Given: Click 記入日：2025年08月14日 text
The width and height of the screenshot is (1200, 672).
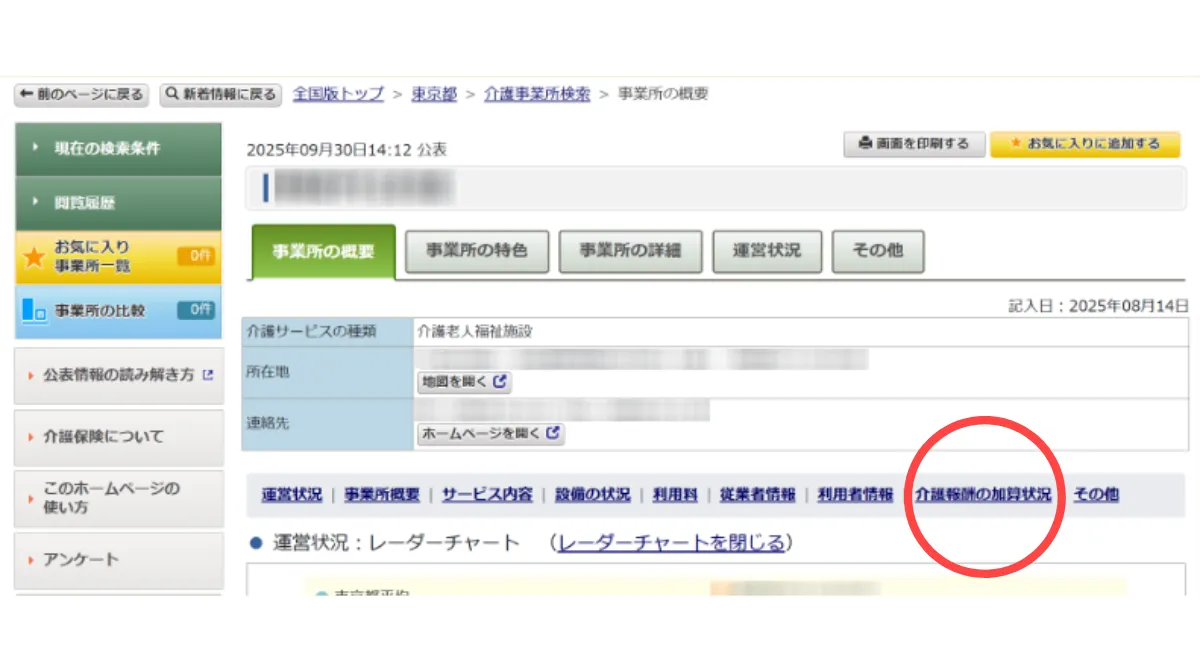Looking at the screenshot, I should [1099, 306].
